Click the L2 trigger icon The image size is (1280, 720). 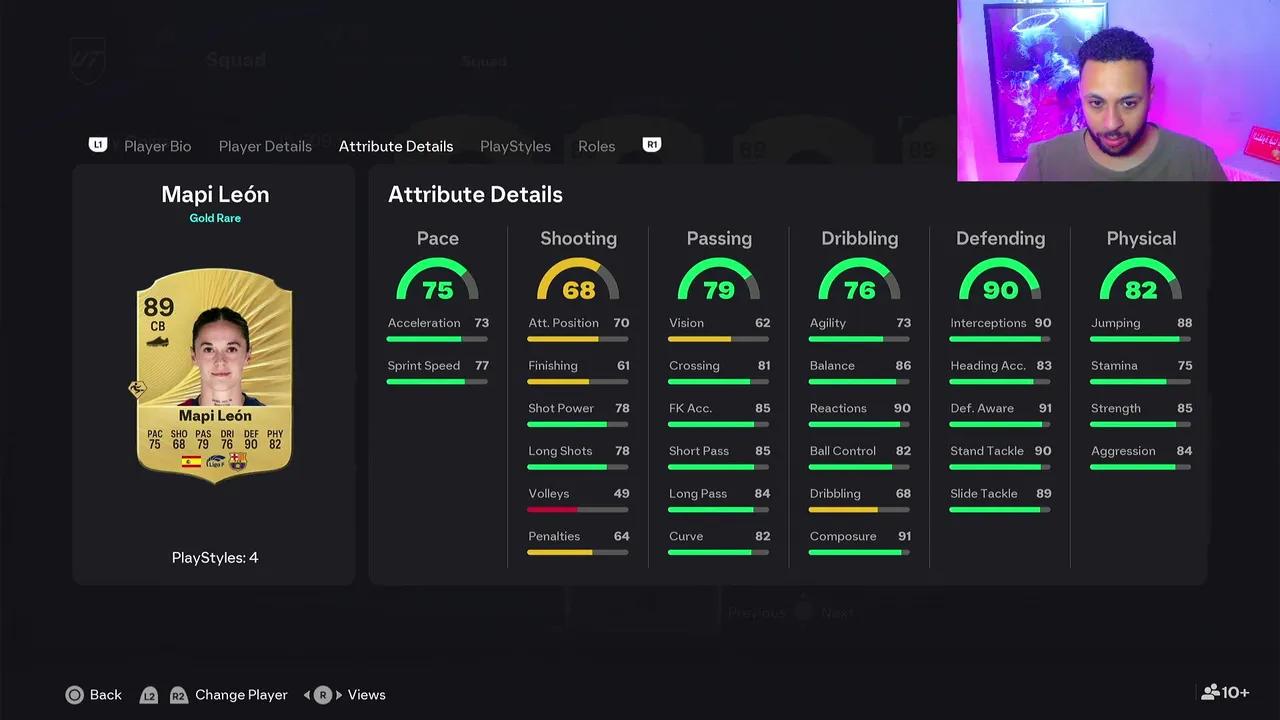click(149, 695)
